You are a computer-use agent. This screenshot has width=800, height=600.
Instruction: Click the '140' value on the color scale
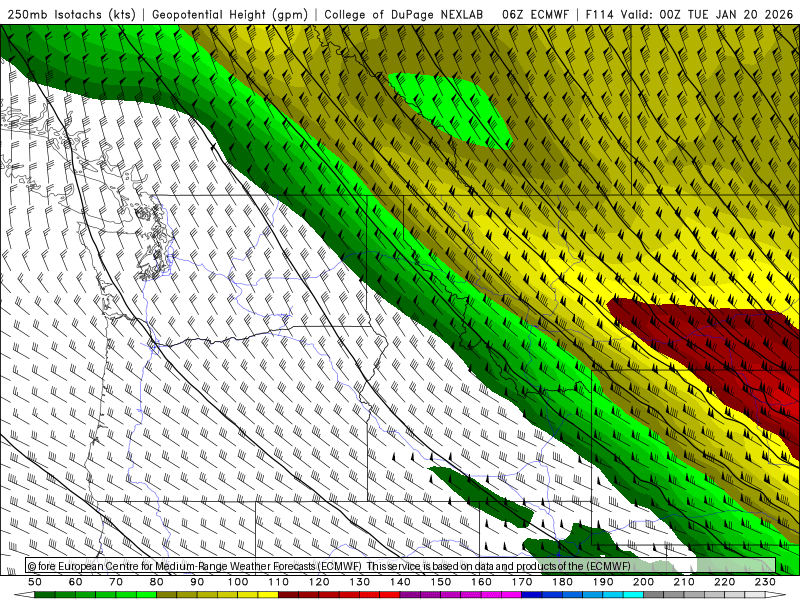tap(400, 582)
